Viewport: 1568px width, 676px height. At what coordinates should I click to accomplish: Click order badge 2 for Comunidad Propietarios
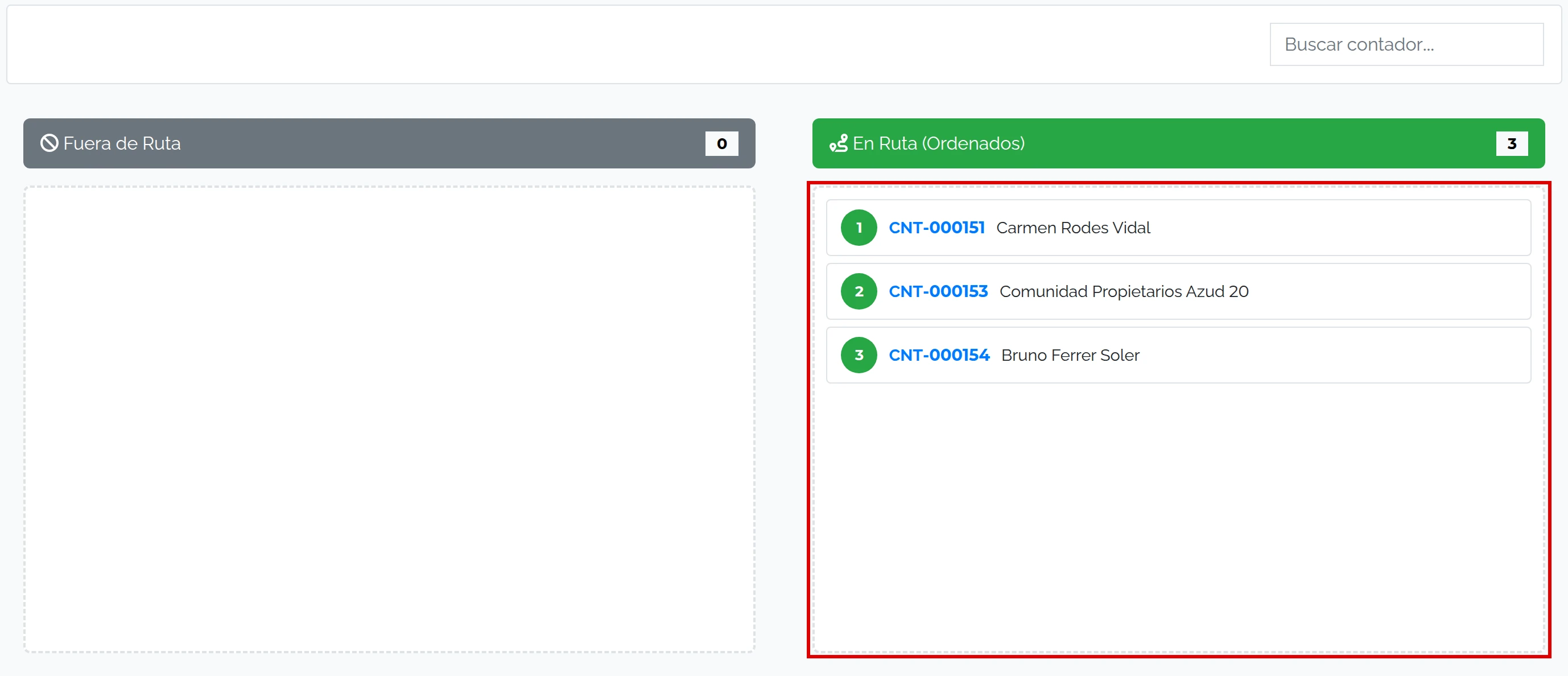pyautogui.click(x=859, y=292)
